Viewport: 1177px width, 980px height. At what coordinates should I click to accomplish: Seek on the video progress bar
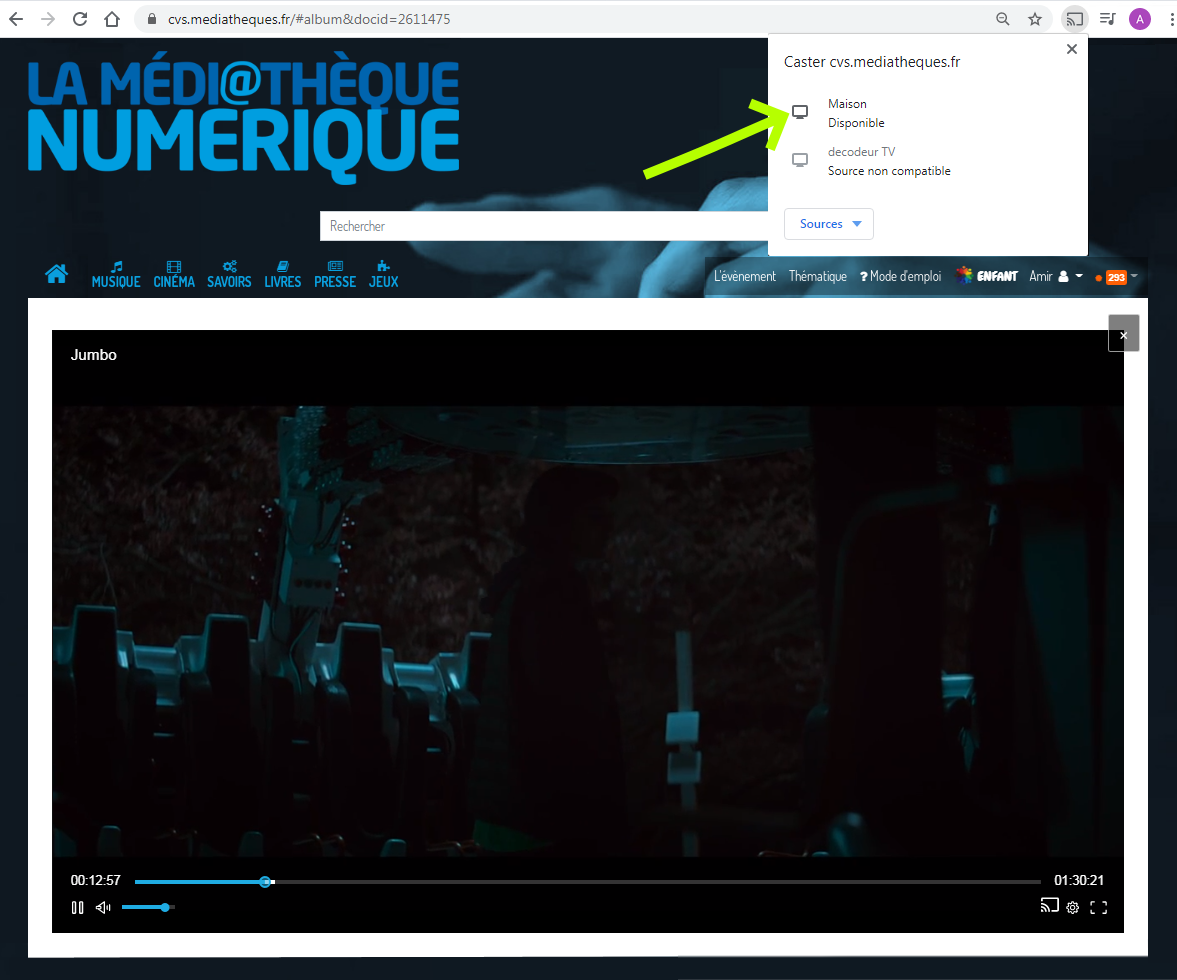[588, 882]
